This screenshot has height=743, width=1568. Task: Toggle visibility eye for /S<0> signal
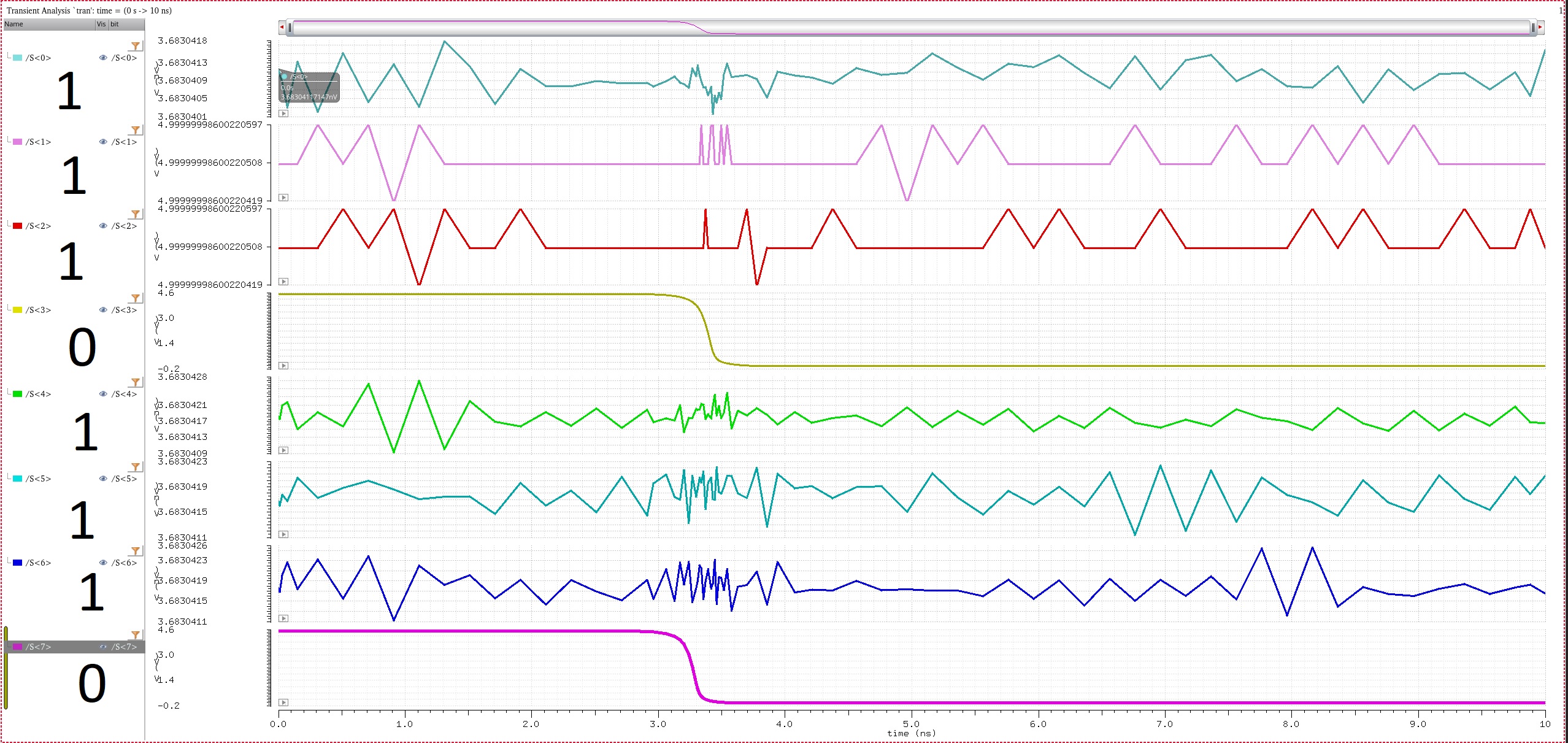click(x=103, y=58)
